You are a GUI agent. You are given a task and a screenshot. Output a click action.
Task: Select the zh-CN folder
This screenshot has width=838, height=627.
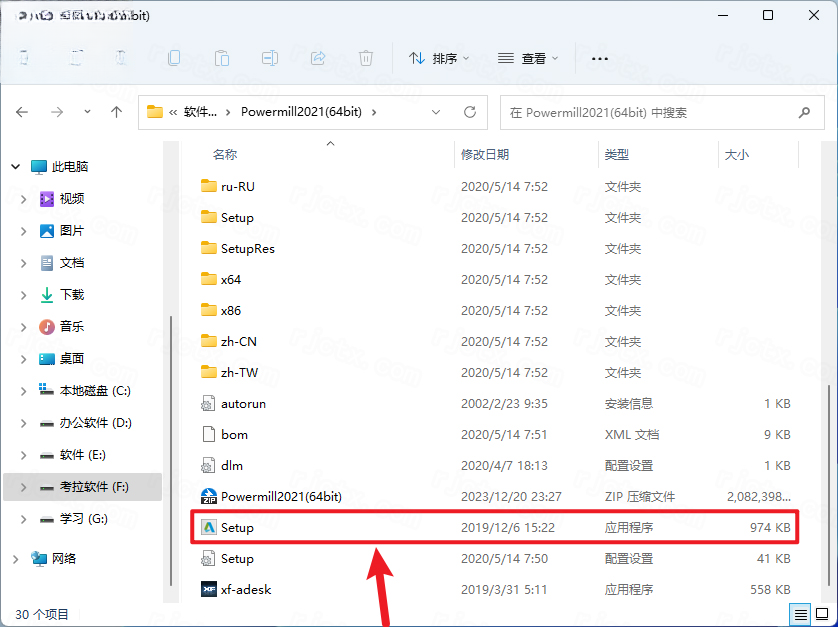238,342
